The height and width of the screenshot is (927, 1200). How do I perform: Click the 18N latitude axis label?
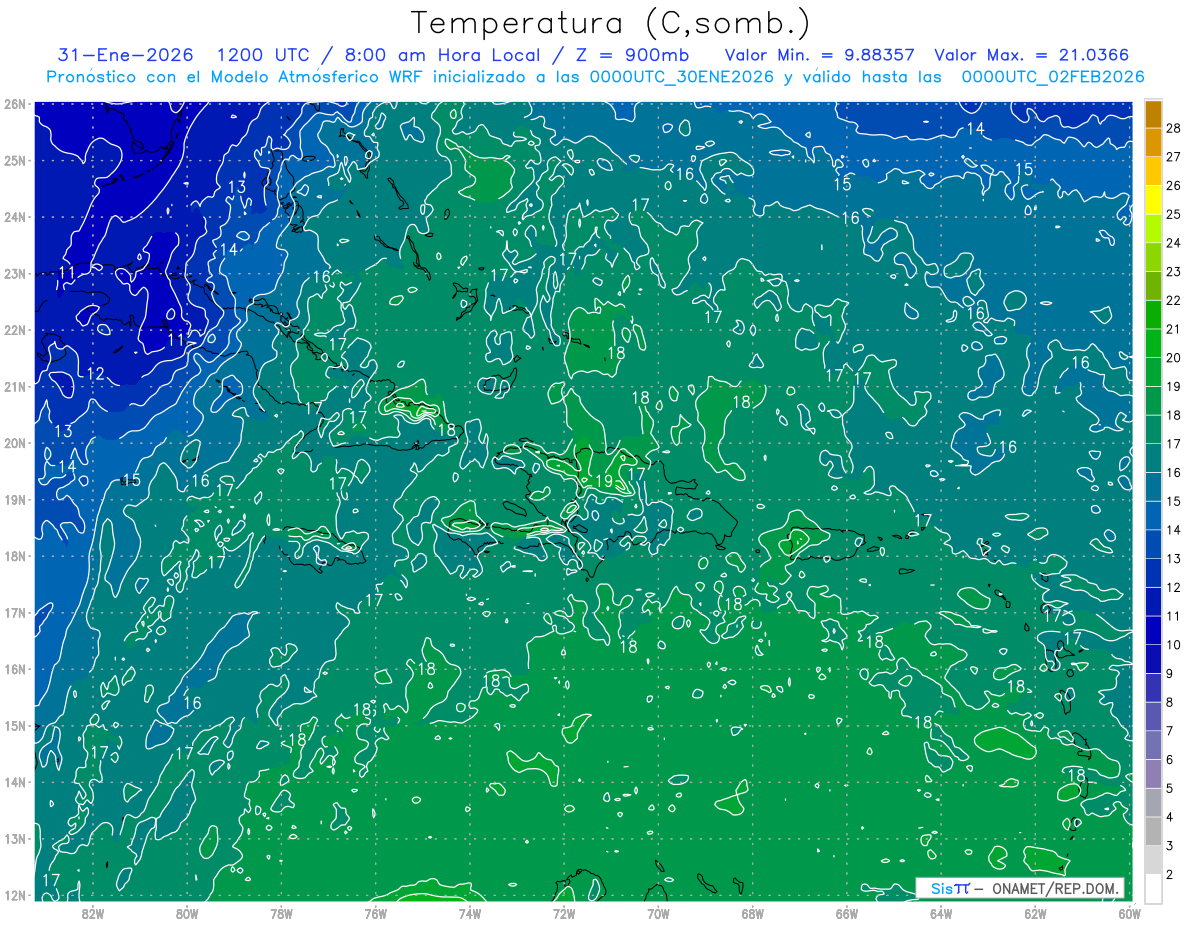pos(14,556)
